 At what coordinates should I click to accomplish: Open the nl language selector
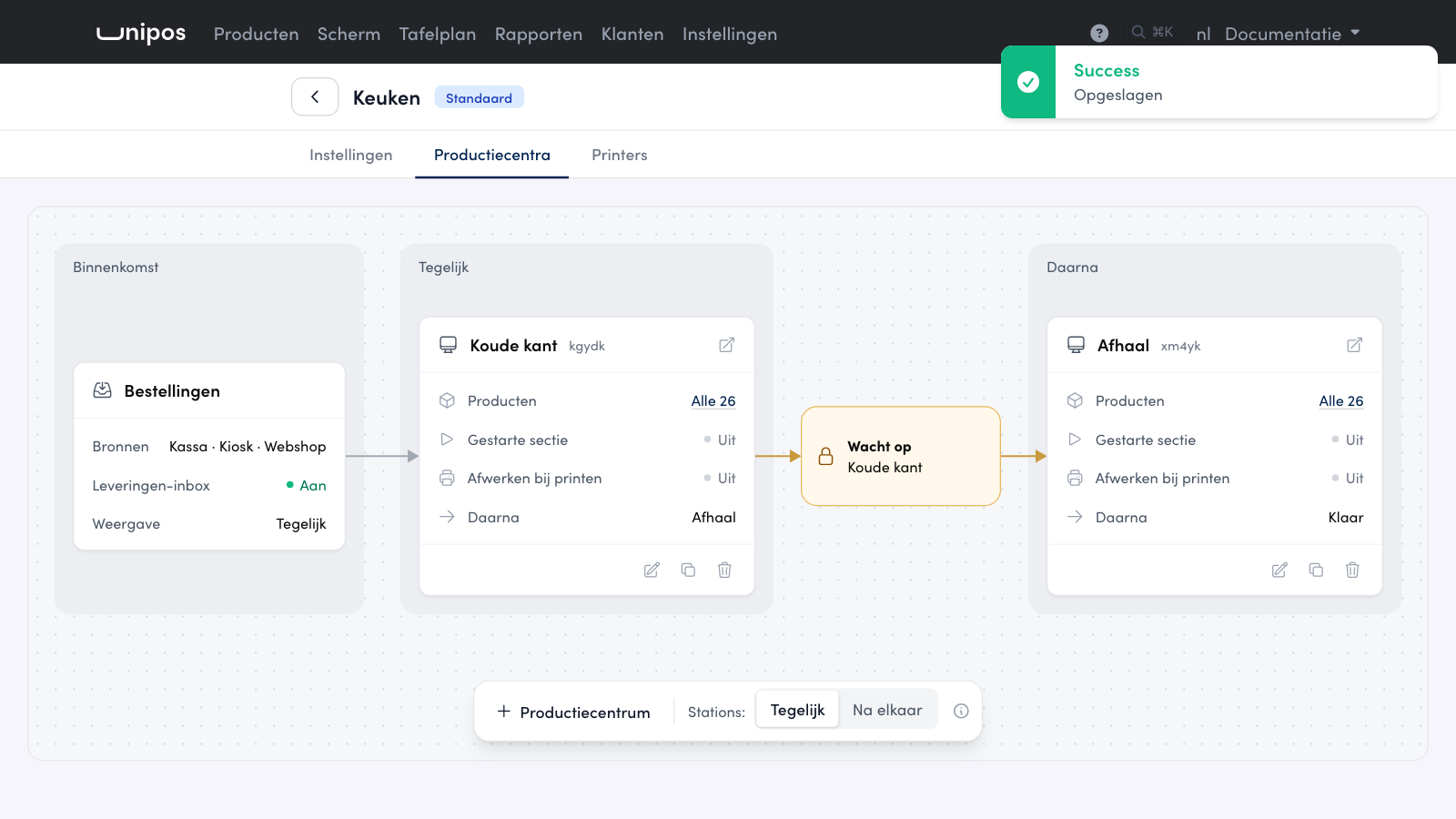[1203, 34]
